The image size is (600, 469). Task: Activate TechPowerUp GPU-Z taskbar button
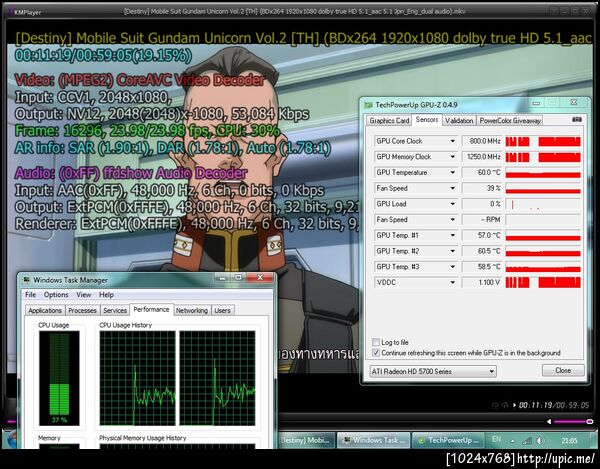[448, 440]
